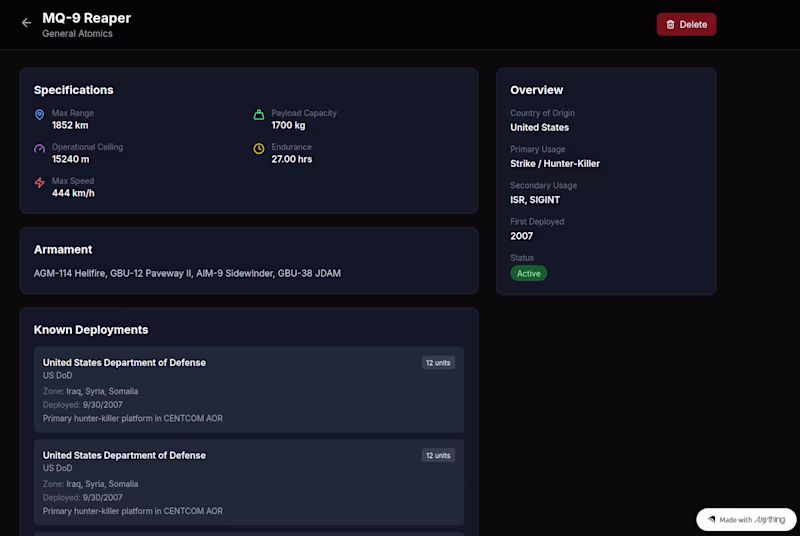Open the Made with Anything badge
The width and height of the screenshot is (800, 536).
746,520
